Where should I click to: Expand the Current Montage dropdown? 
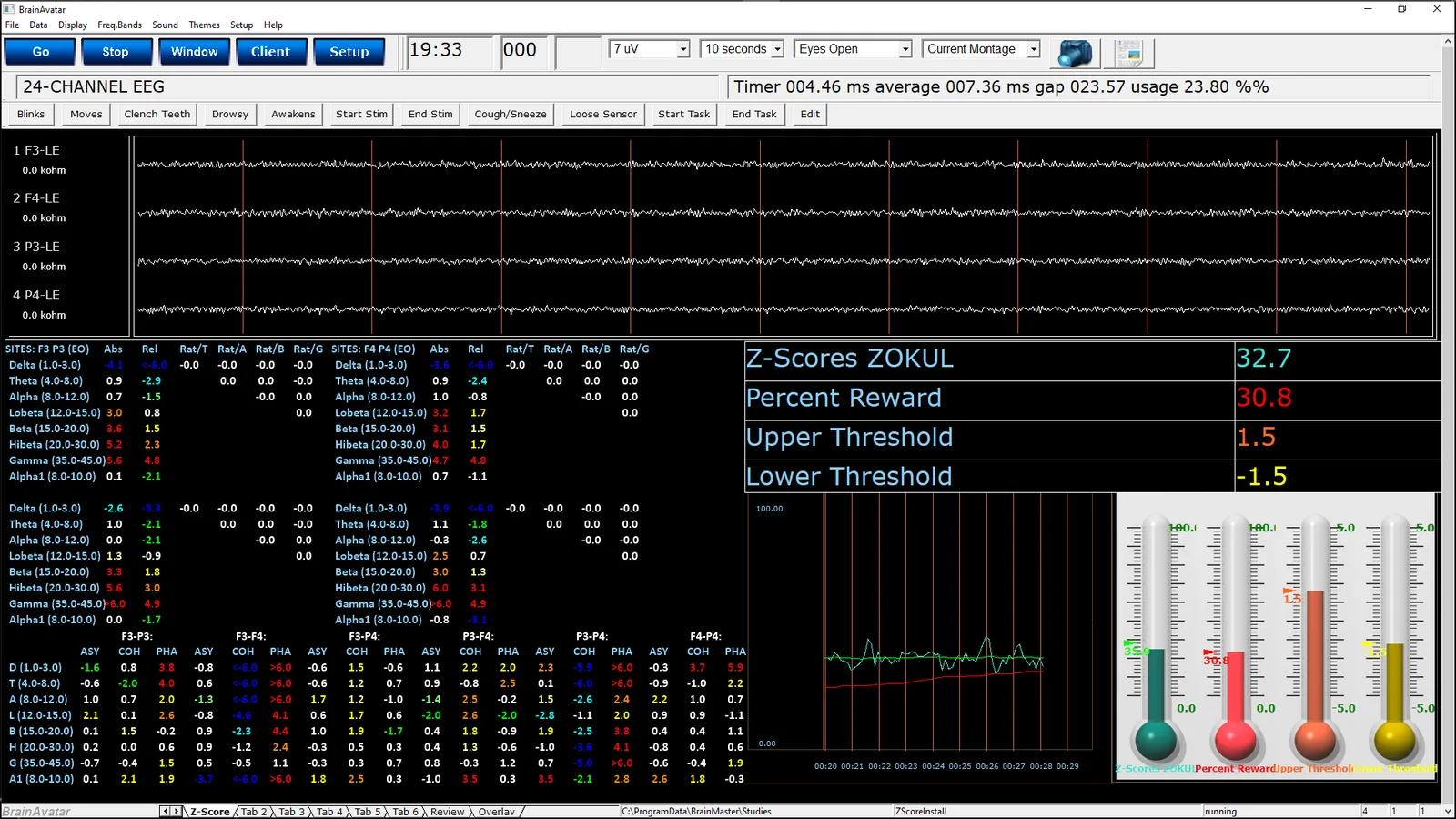tap(1034, 49)
